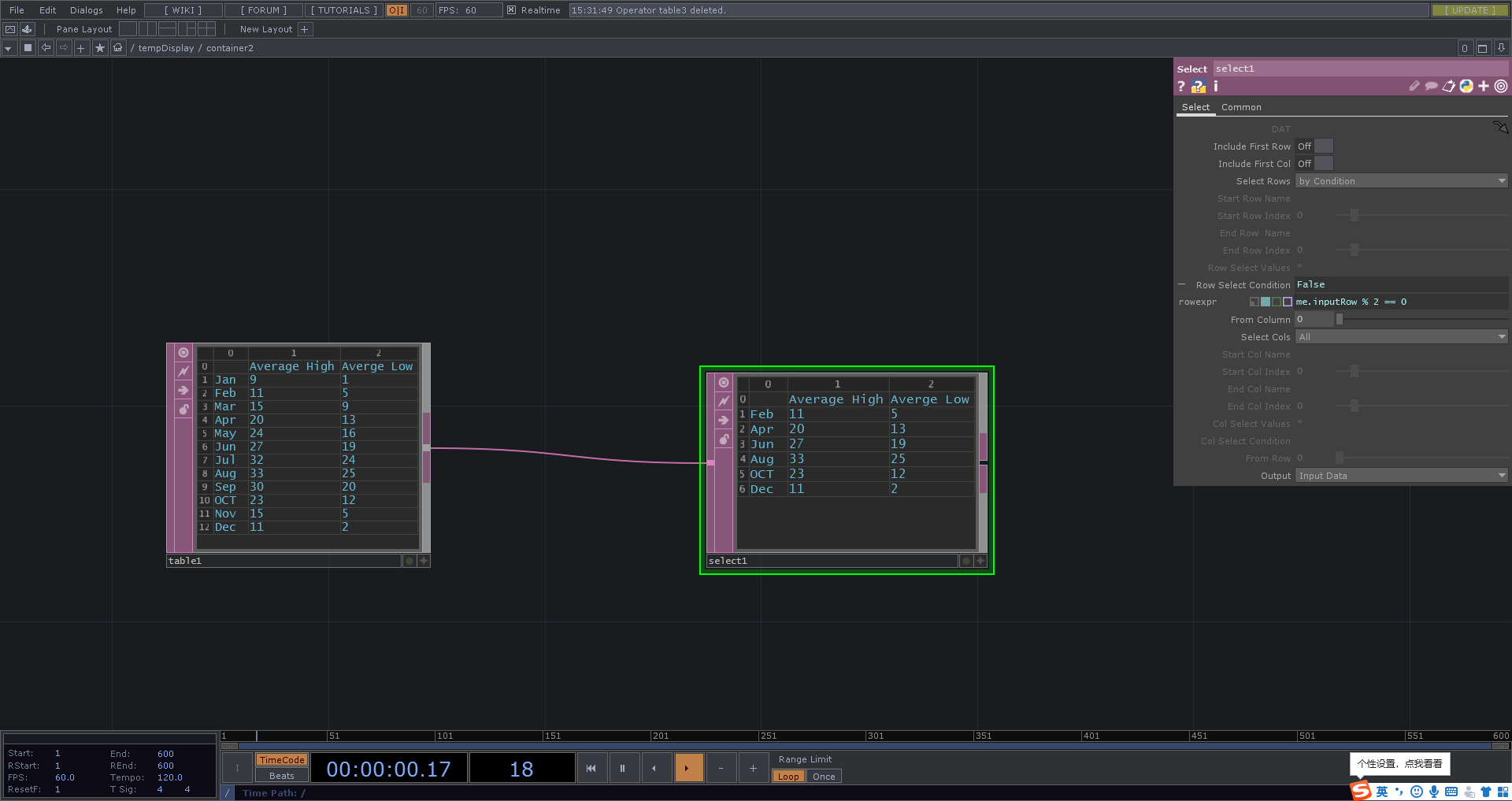Click the bookmark star icon in the navigation bar
This screenshot has height=801, width=1512.
pos(99,47)
